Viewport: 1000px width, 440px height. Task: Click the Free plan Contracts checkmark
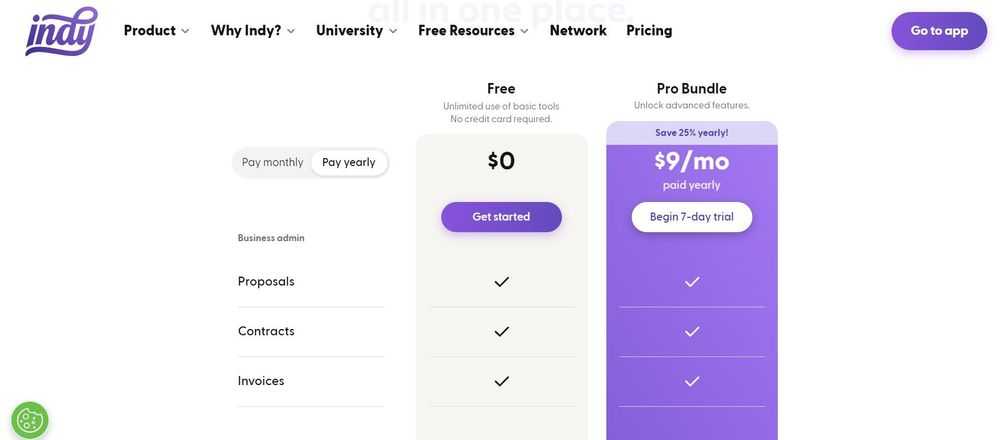click(502, 332)
